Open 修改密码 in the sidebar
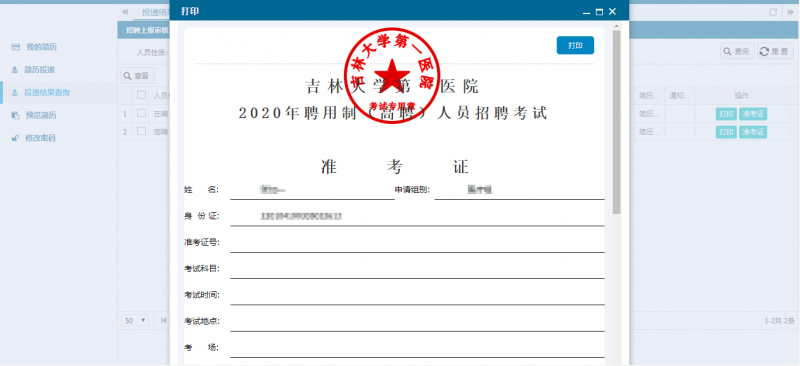Screen dimensions: 800x366 pos(34,138)
